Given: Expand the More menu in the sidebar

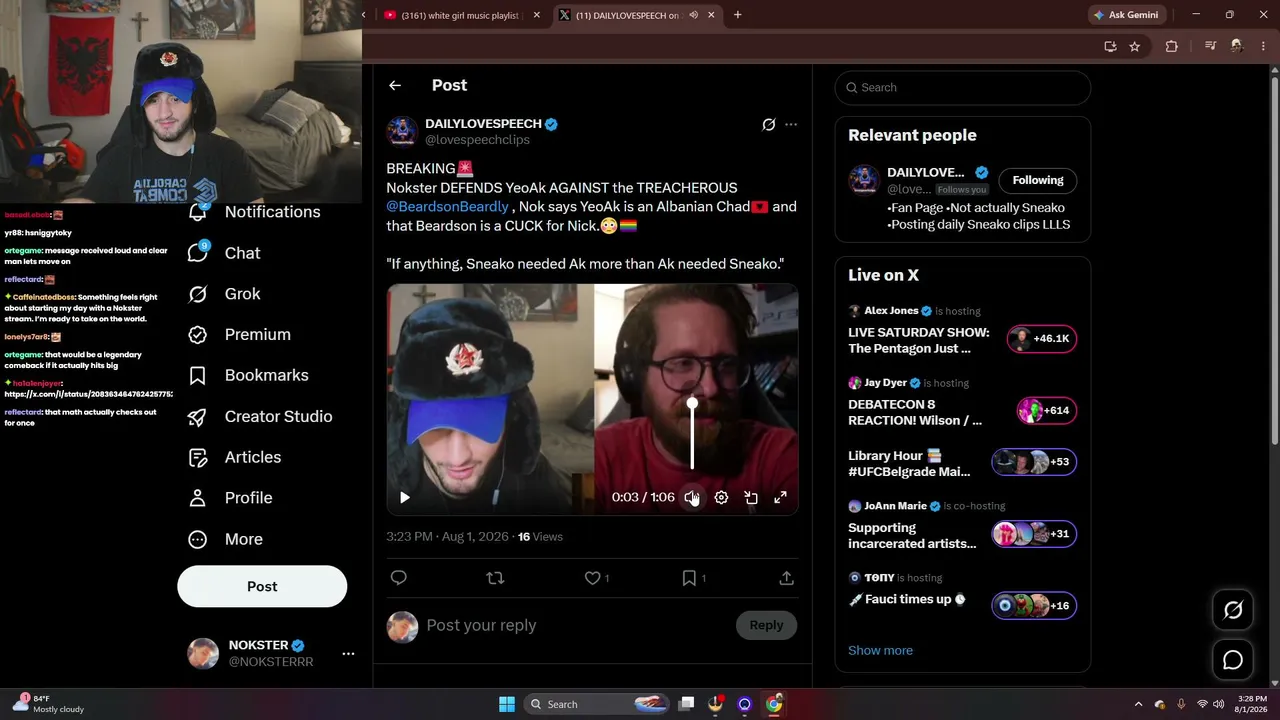Looking at the screenshot, I should (225, 539).
